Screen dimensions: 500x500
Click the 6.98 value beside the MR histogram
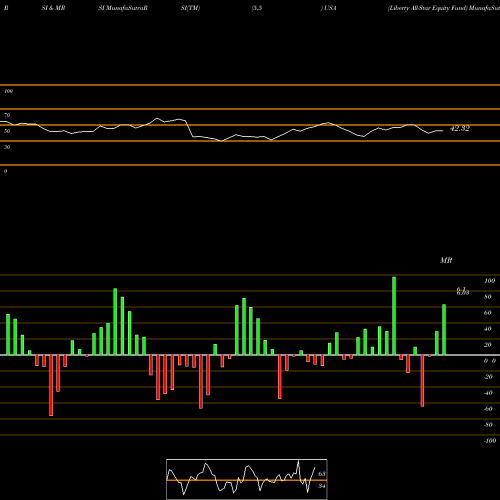click(463, 293)
